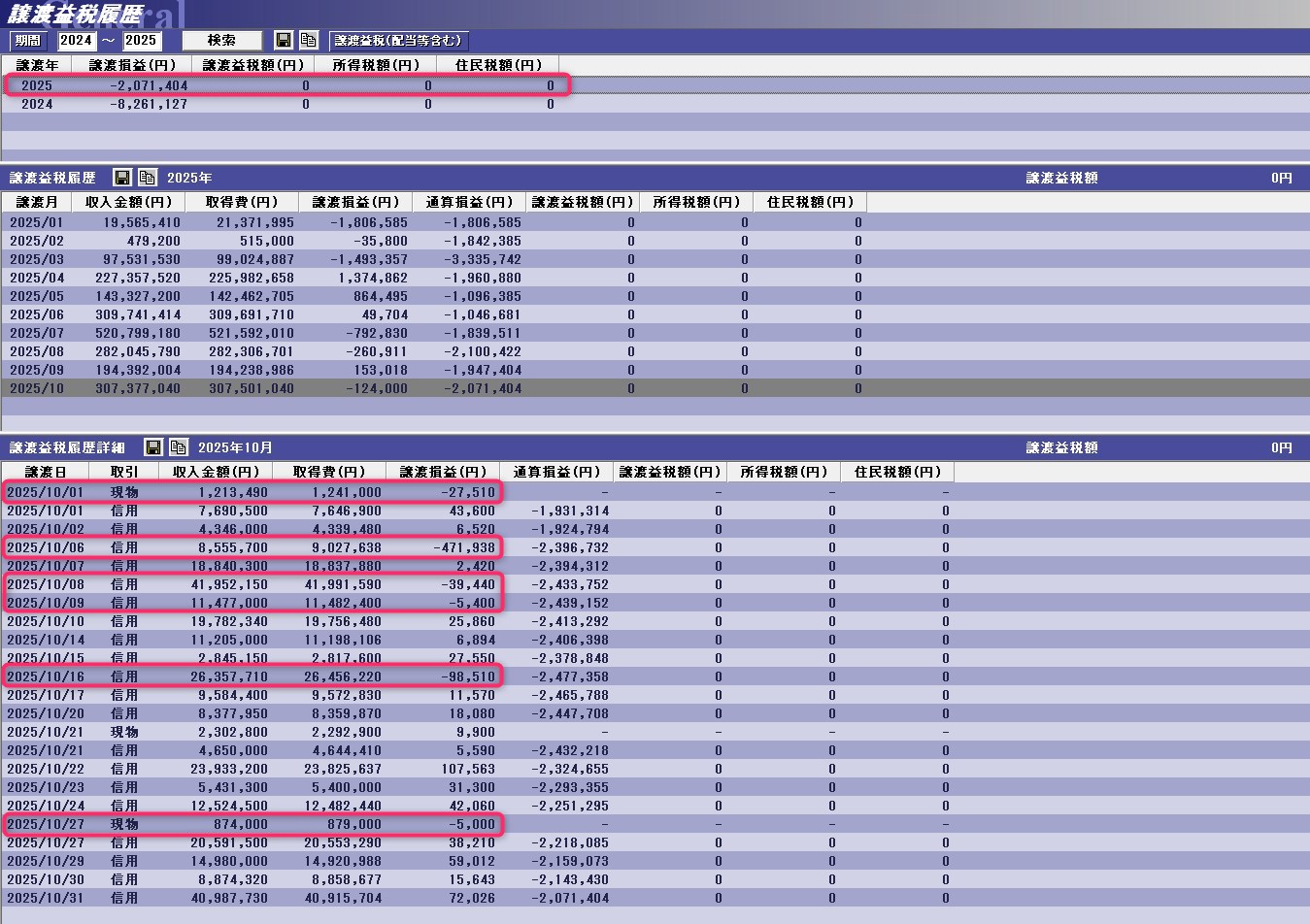Click the 譲渡益税(配当等含む) button
Screen dimensions: 1310x924
click(398, 41)
